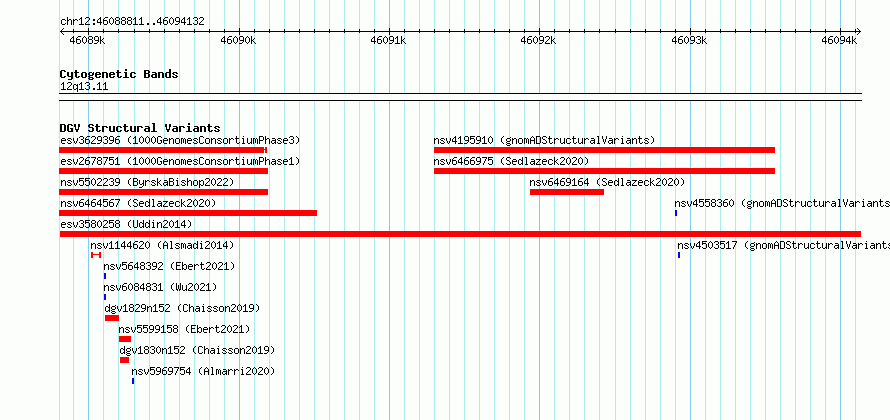Open nsv5648392 (Ebert2021) label
The width and height of the screenshot is (890, 420).
pos(169,266)
